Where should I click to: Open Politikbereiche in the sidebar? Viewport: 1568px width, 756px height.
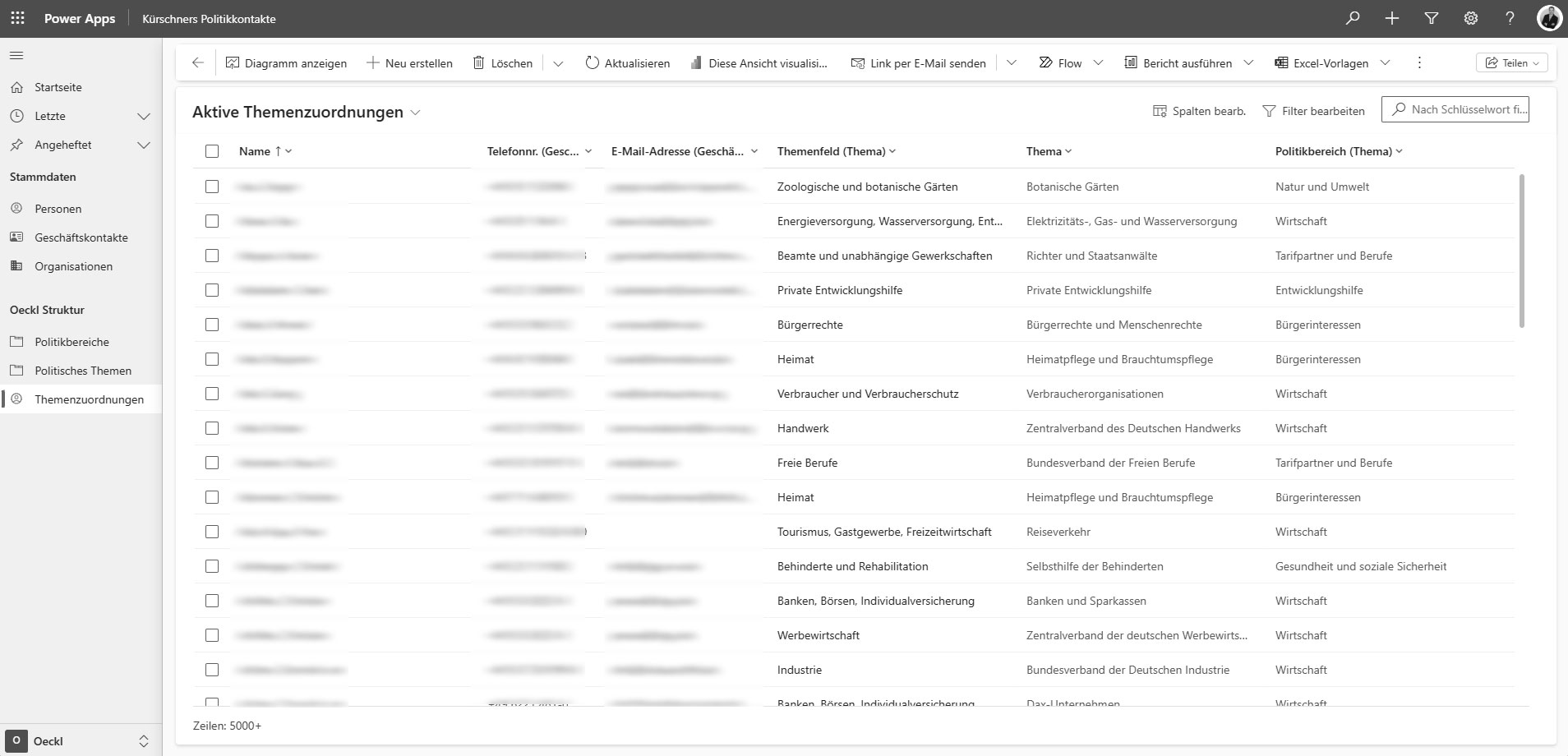click(x=71, y=342)
